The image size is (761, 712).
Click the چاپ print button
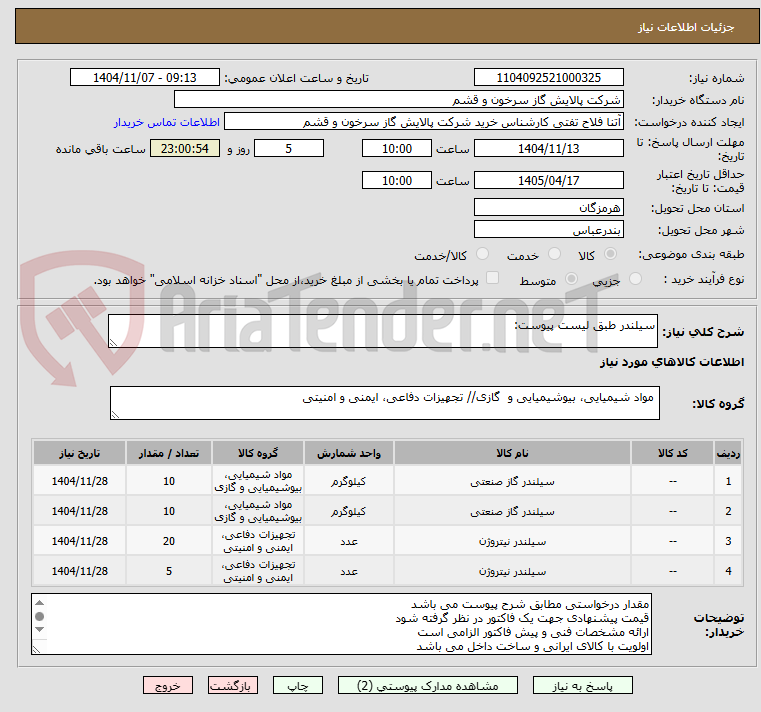coord(298,685)
